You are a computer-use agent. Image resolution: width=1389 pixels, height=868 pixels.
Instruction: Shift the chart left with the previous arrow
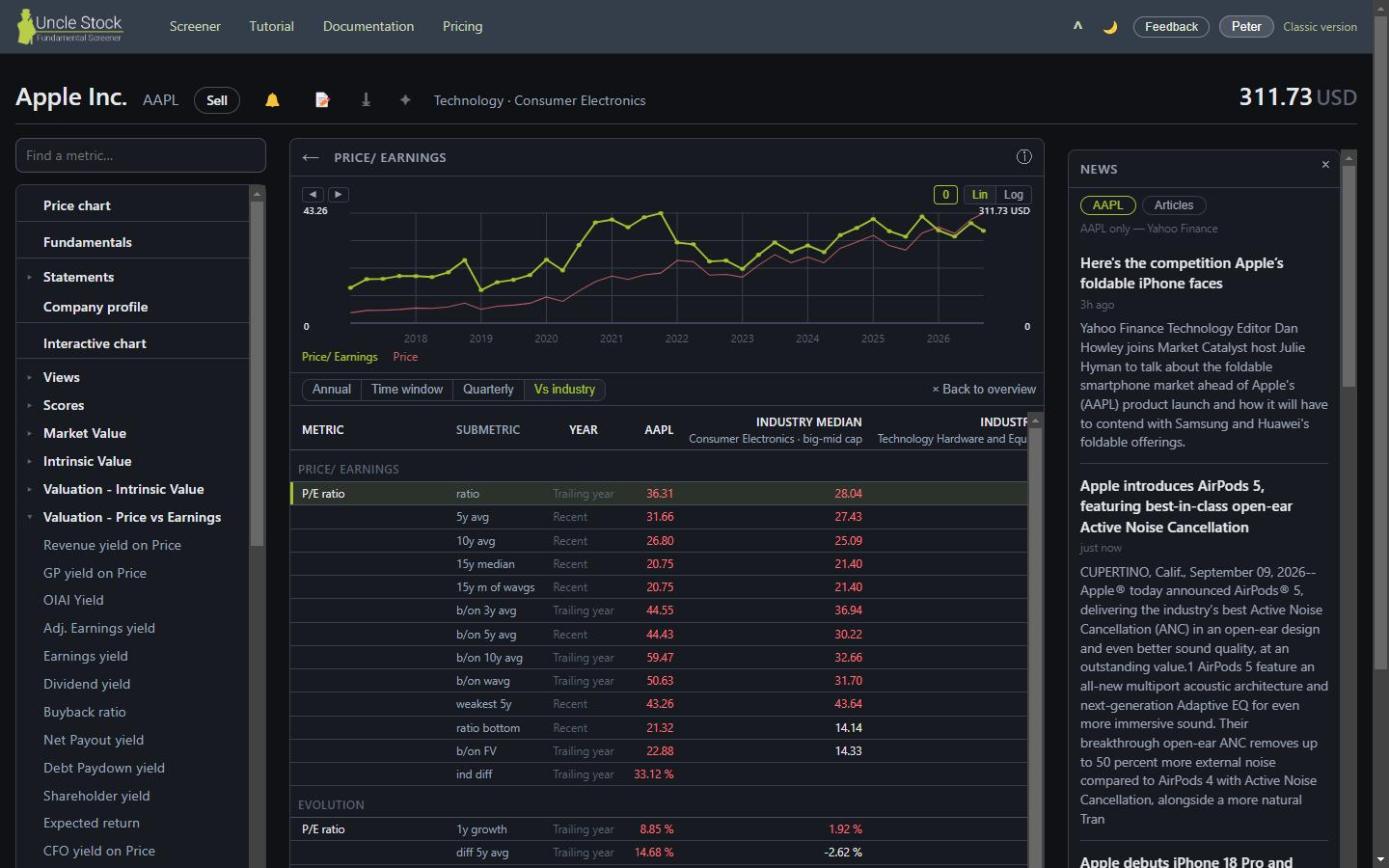pyautogui.click(x=313, y=194)
